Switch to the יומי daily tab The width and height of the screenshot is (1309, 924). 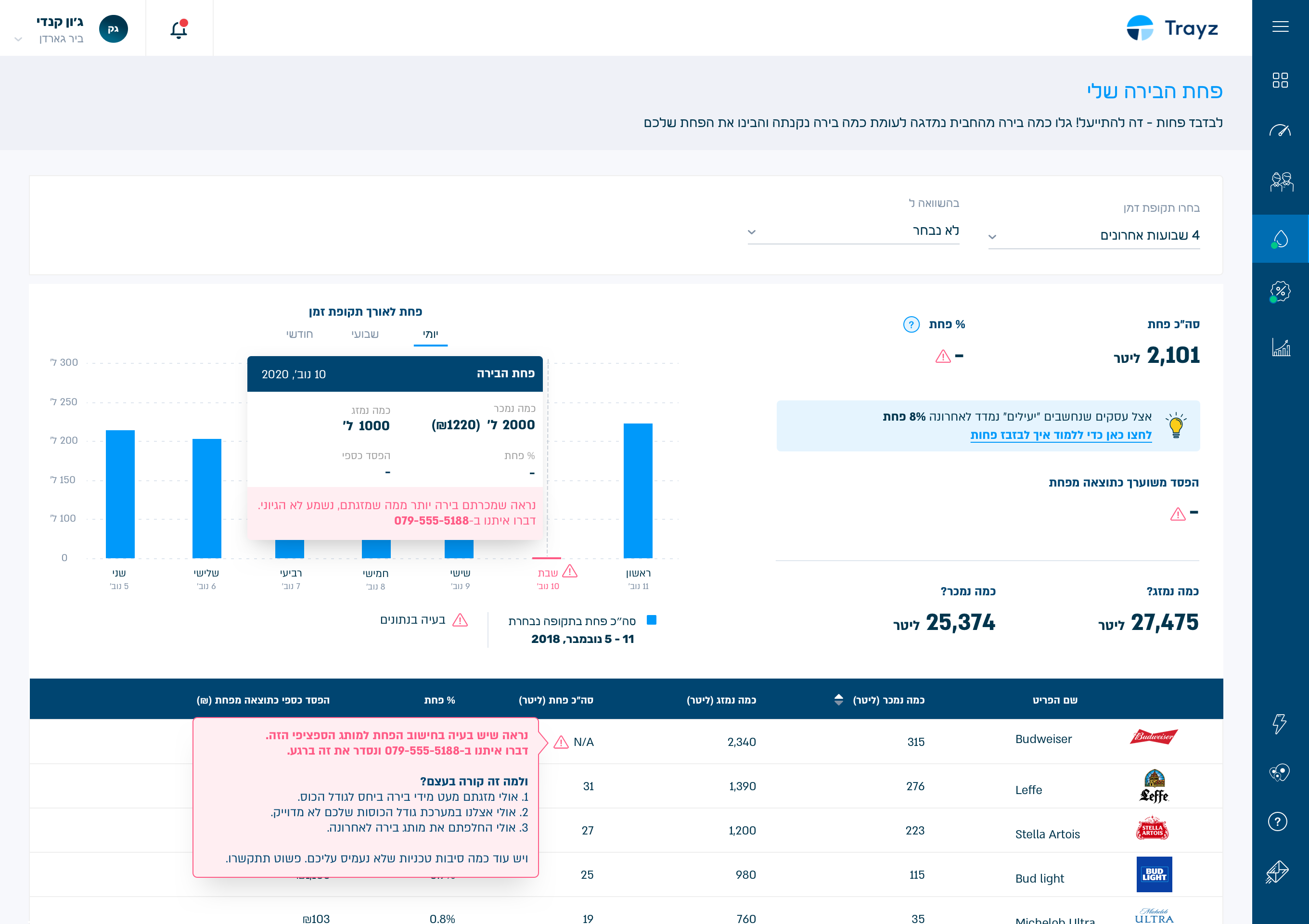coord(430,334)
